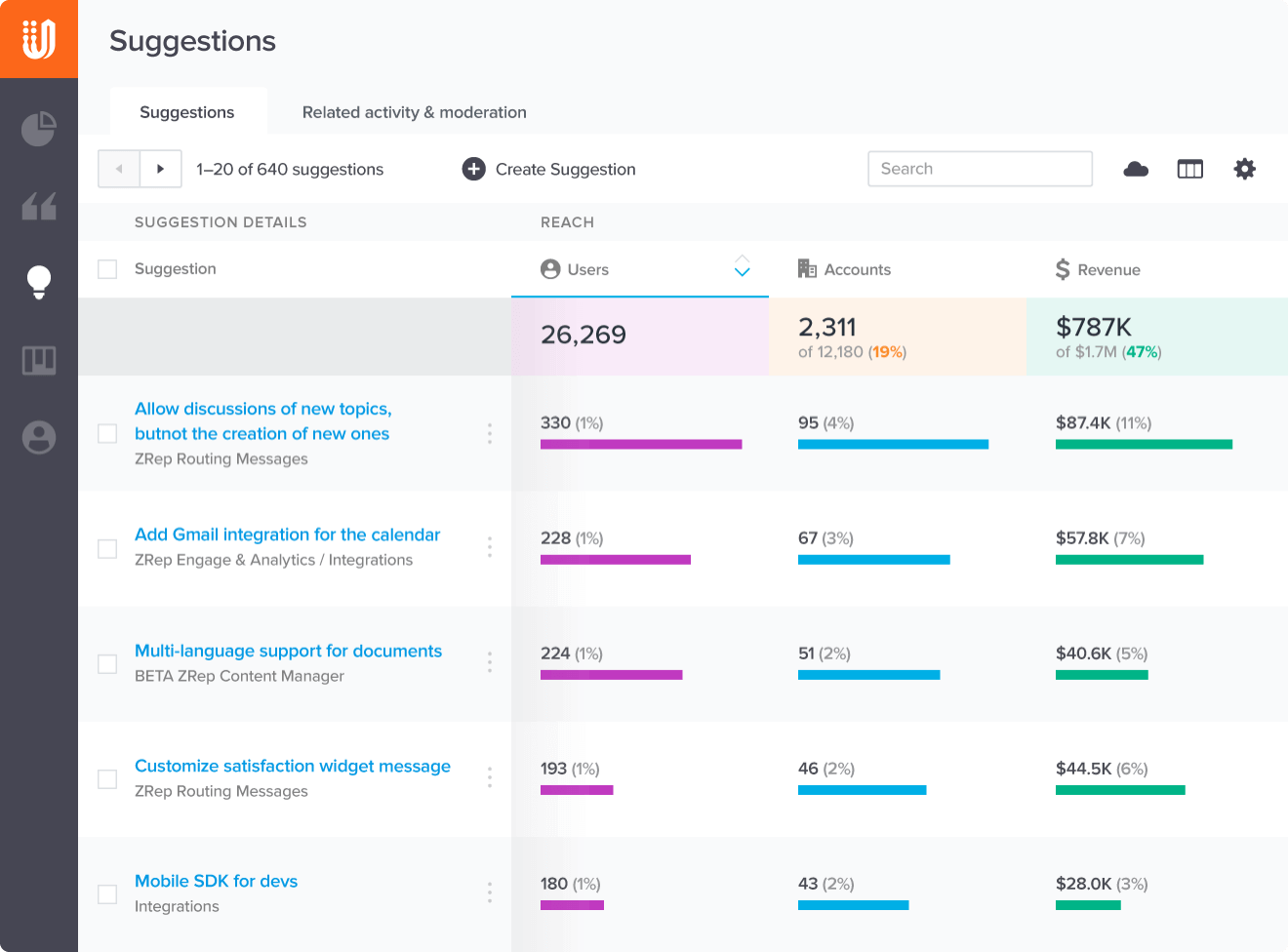1288x952 pixels.
Task: Open the settings gear icon
Action: 1245,169
